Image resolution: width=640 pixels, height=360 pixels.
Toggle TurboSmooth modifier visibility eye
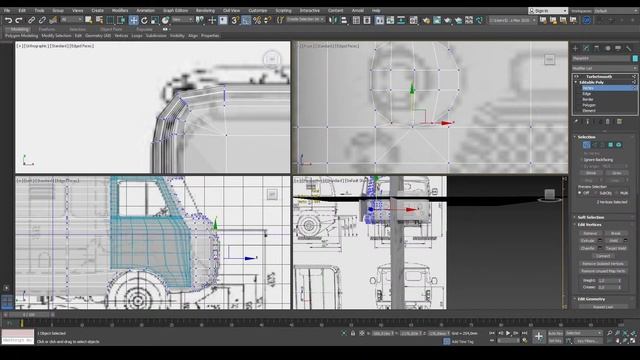(577, 76)
